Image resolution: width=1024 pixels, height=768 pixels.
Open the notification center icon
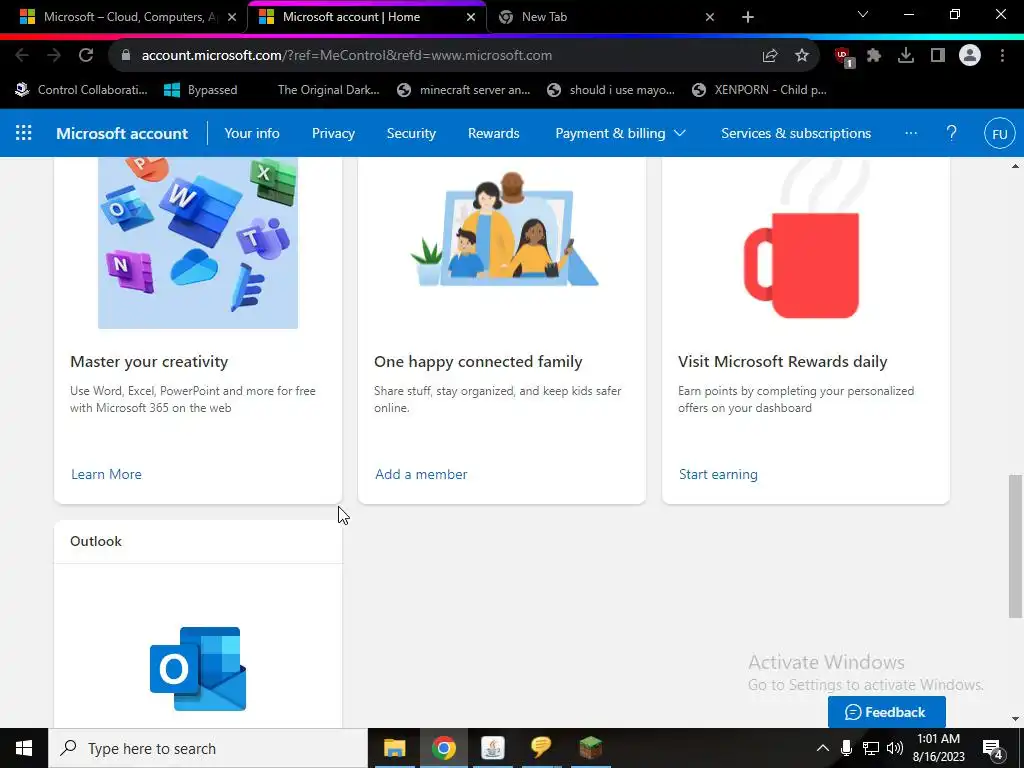pyautogui.click(x=993, y=749)
